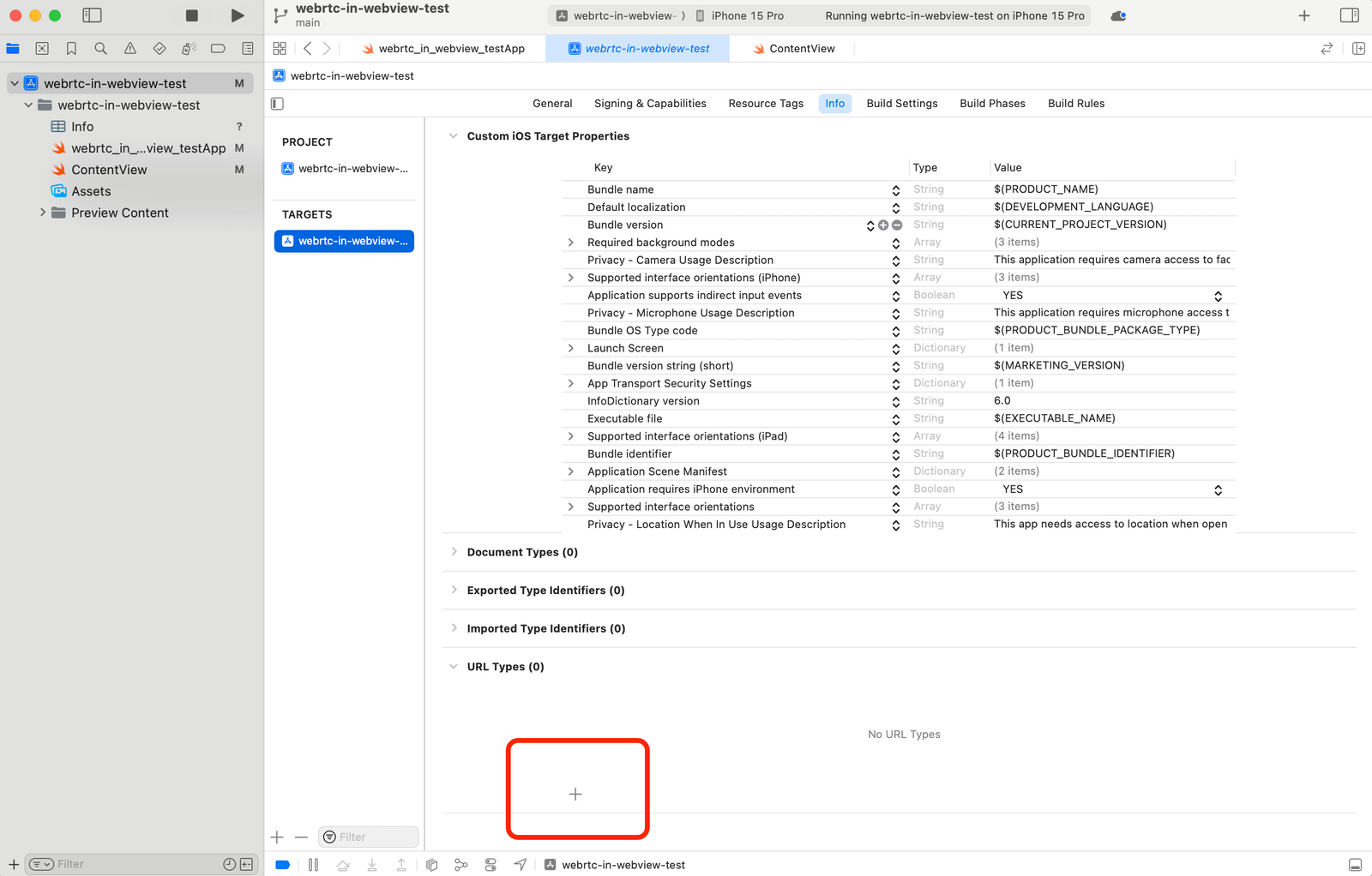The width and height of the screenshot is (1372, 876).
Task: Open Source Control navigator
Action: (x=42, y=49)
